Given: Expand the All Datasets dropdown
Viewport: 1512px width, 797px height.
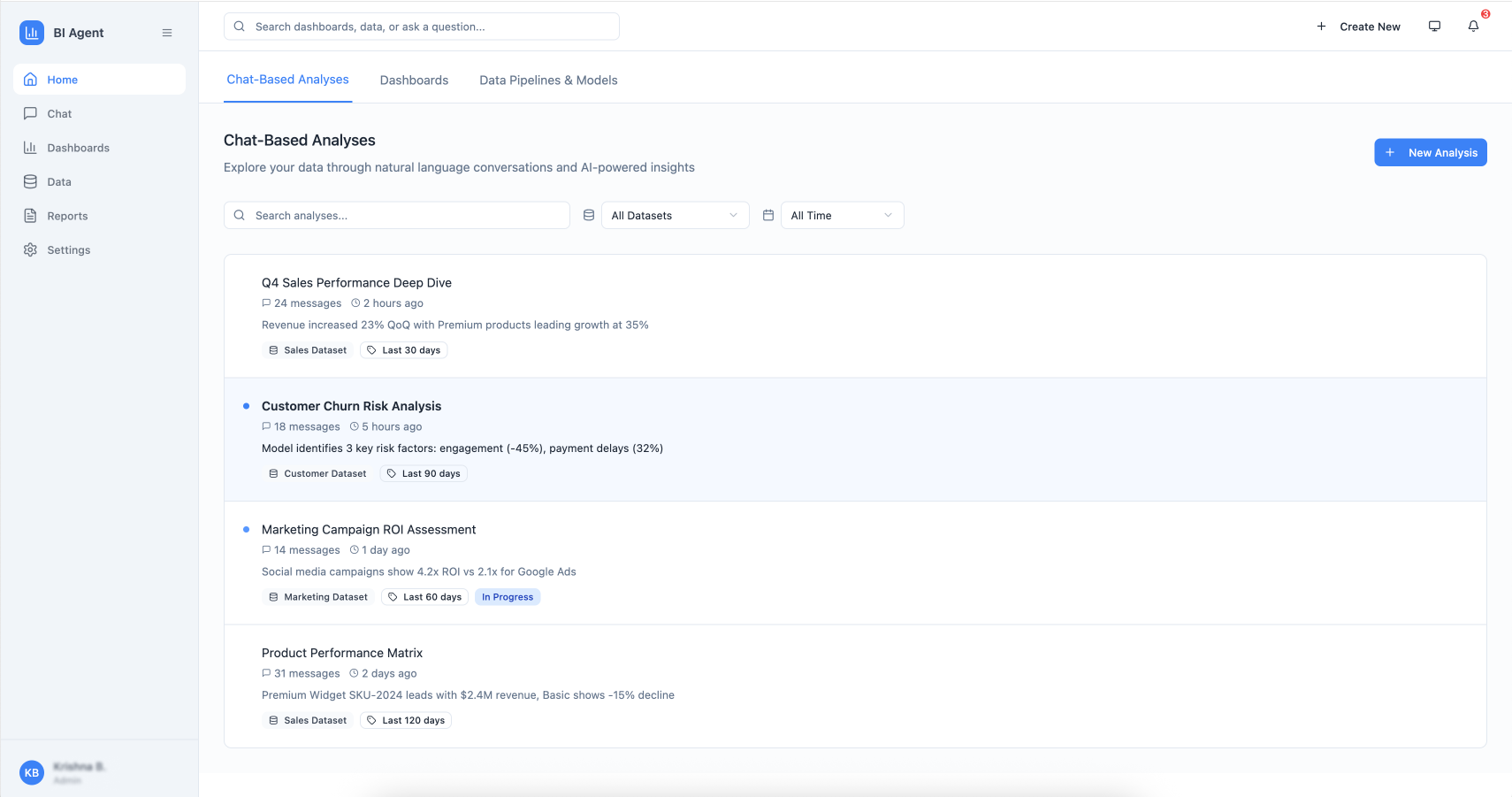Looking at the screenshot, I should point(675,216).
